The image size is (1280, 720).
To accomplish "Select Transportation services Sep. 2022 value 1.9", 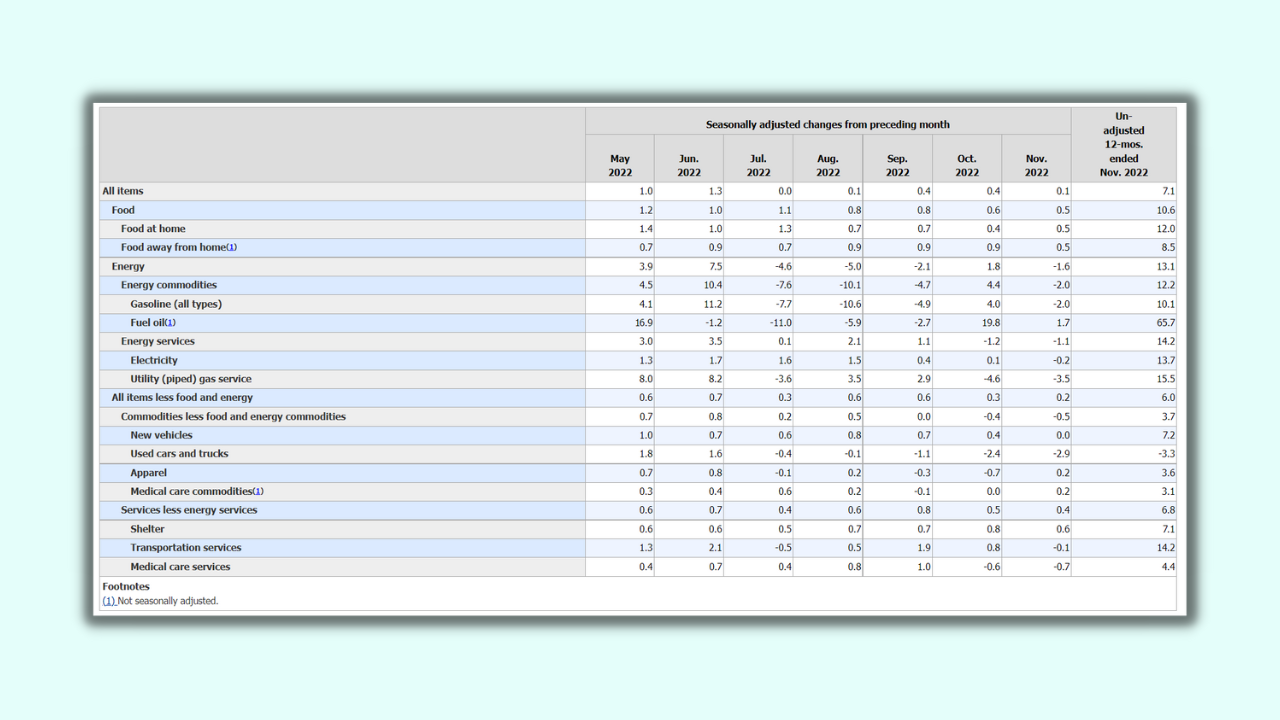I will (x=923, y=548).
